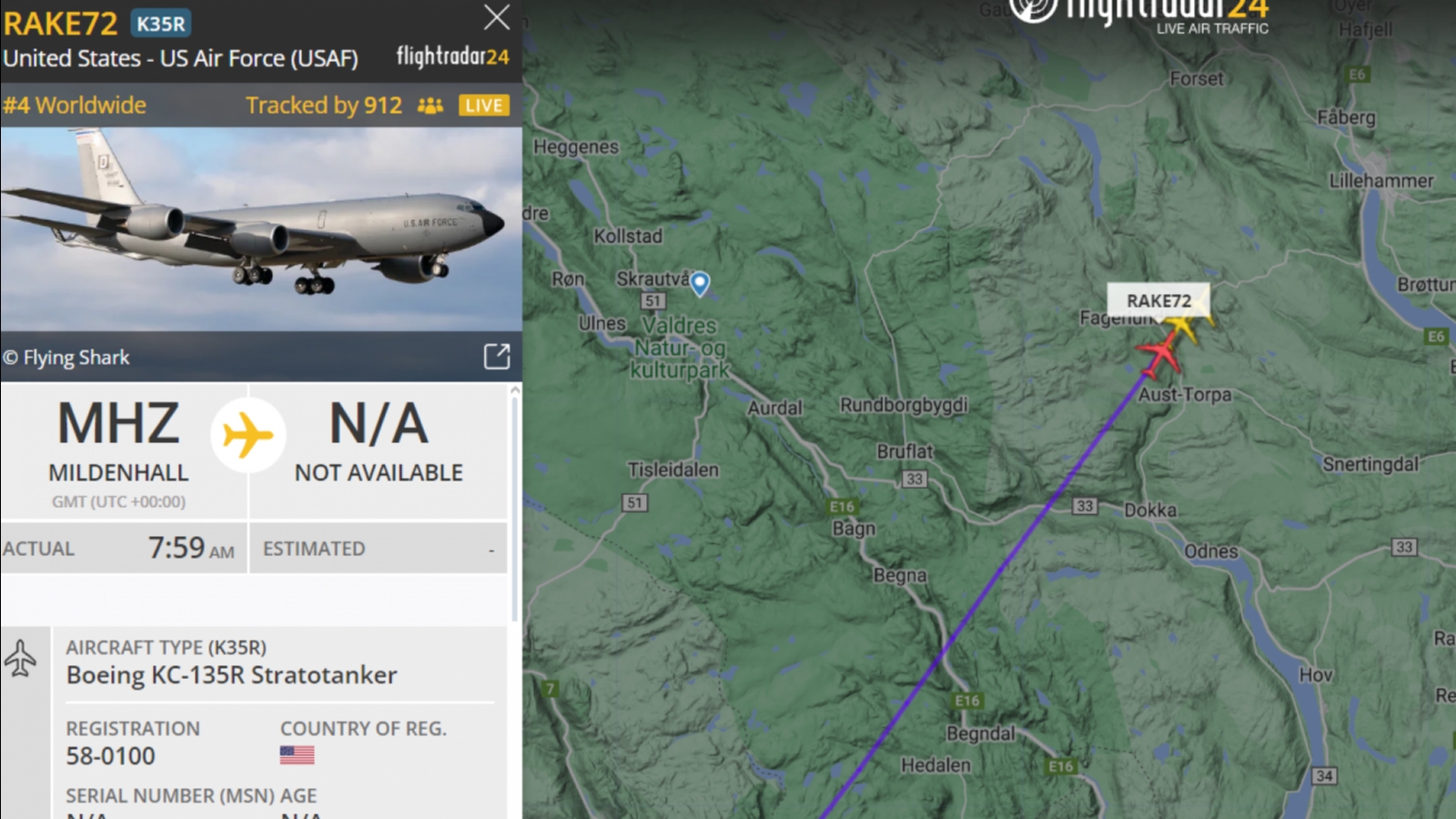Viewport: 1456px width, 819px height.
Task: Select the MHZ Mildenhall origin airport
Action: point(118,441)
